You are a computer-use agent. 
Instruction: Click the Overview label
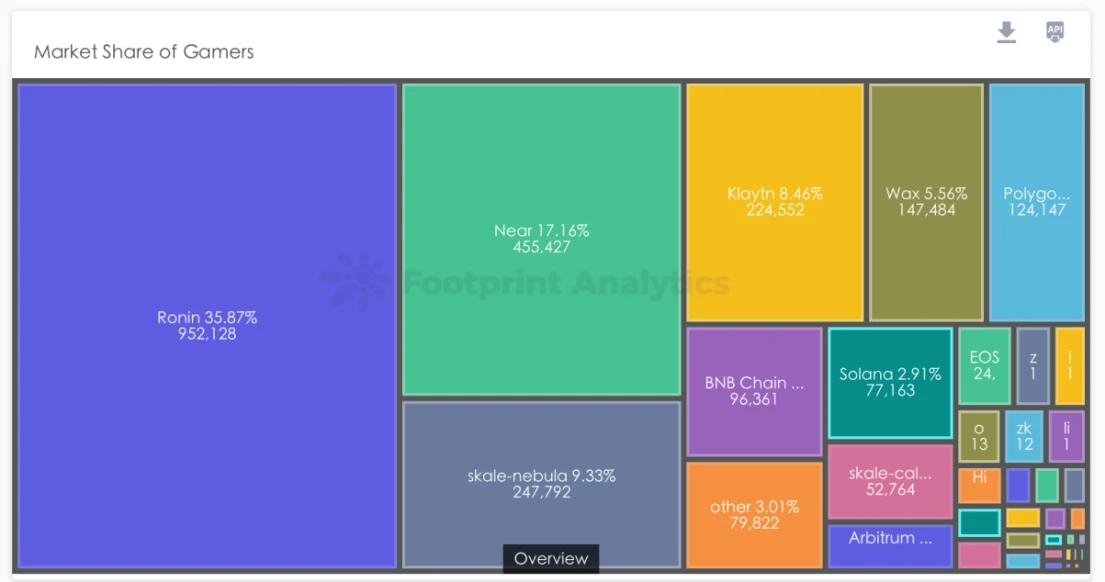click(550, 558)
